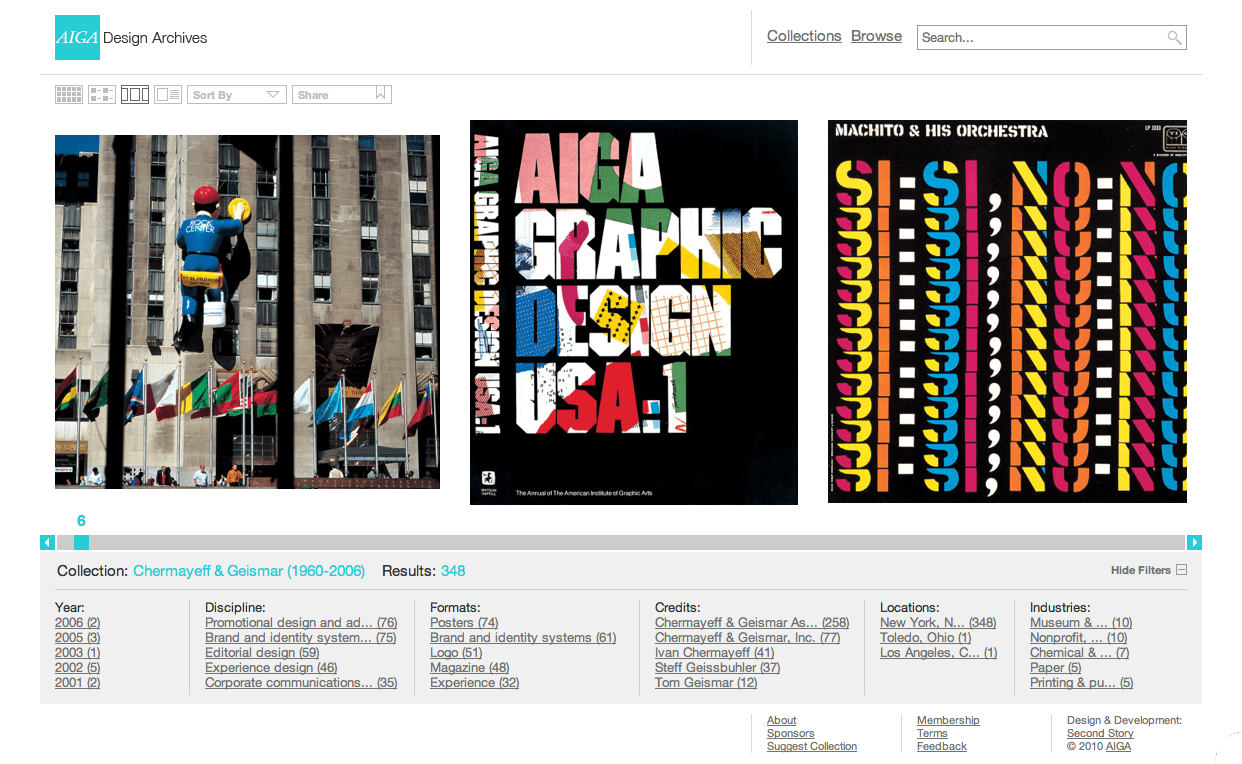Open the Terms footer link

932,733
